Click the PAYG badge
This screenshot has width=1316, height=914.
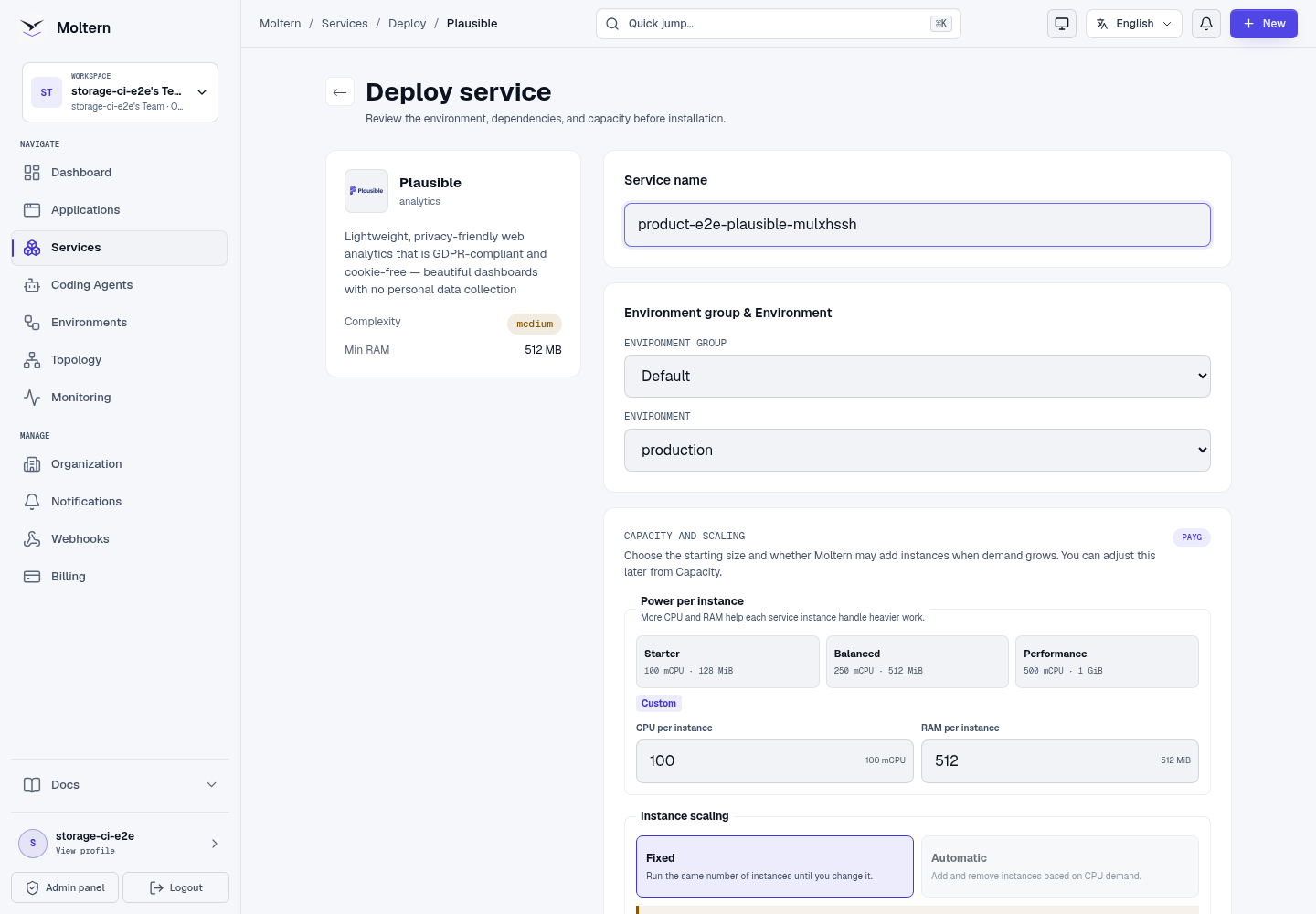pos(1192,537)
